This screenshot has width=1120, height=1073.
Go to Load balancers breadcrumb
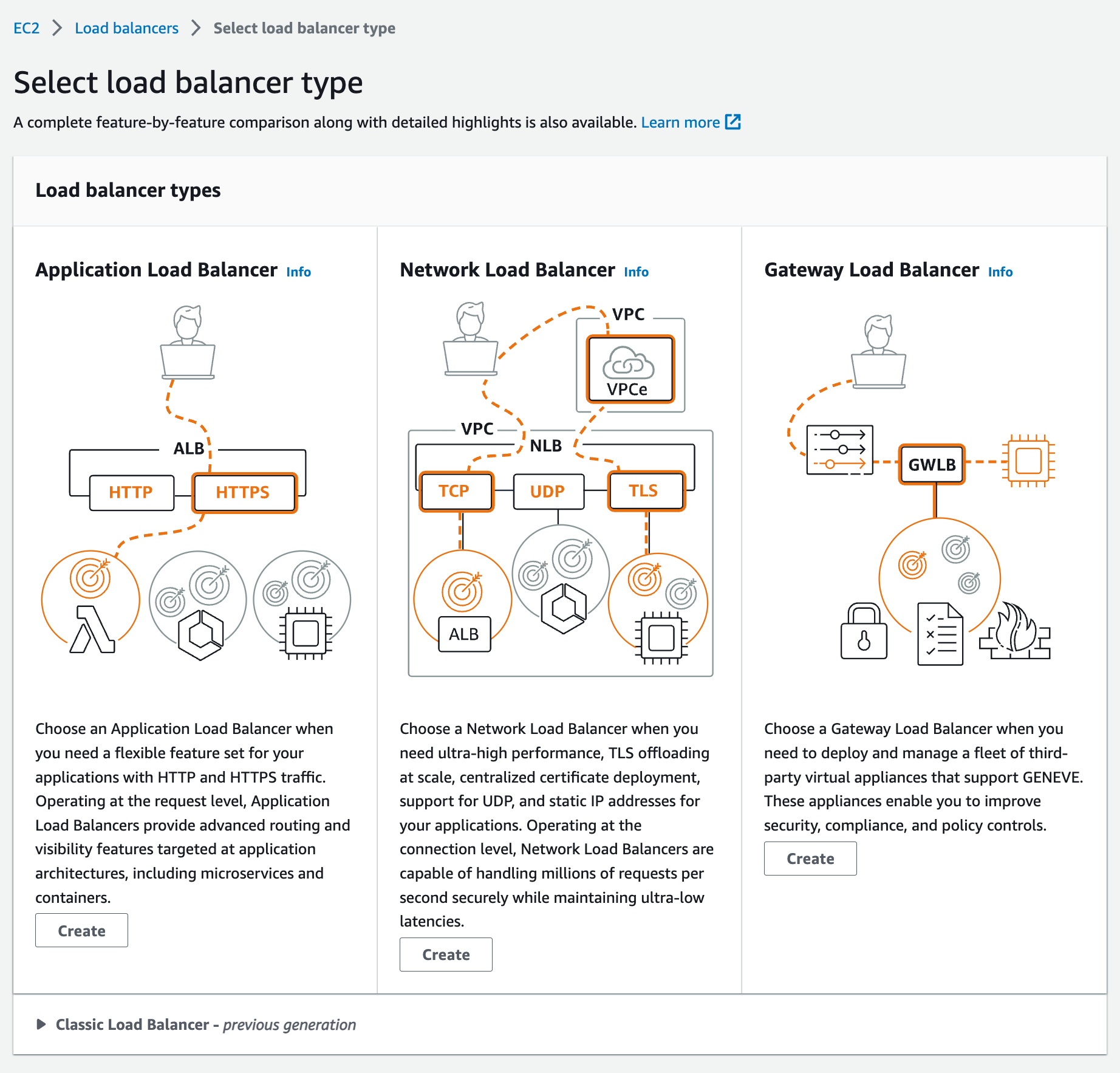point(126,28)
